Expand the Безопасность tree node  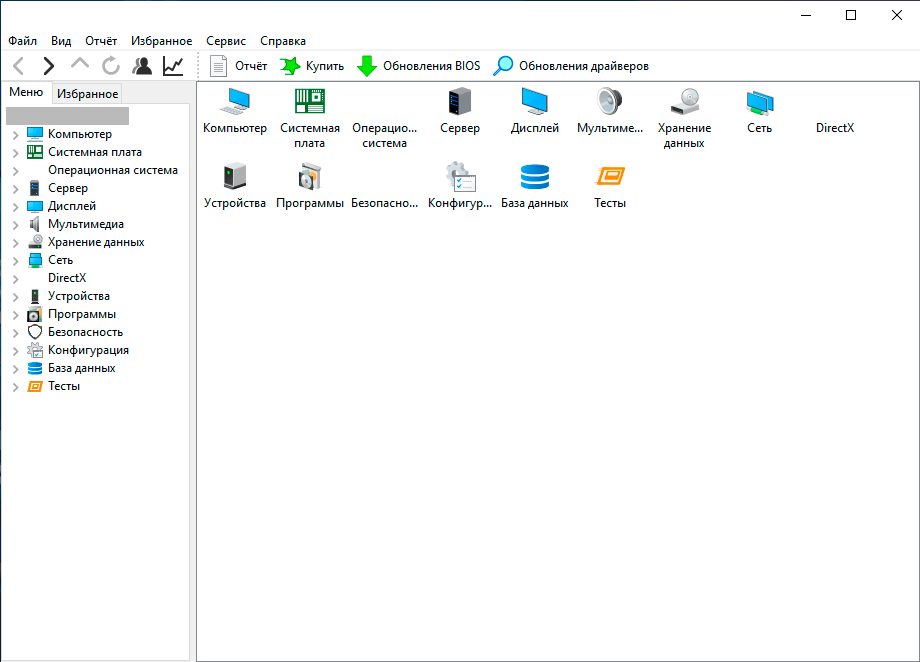pyautogui.click(x=16, y=332)
